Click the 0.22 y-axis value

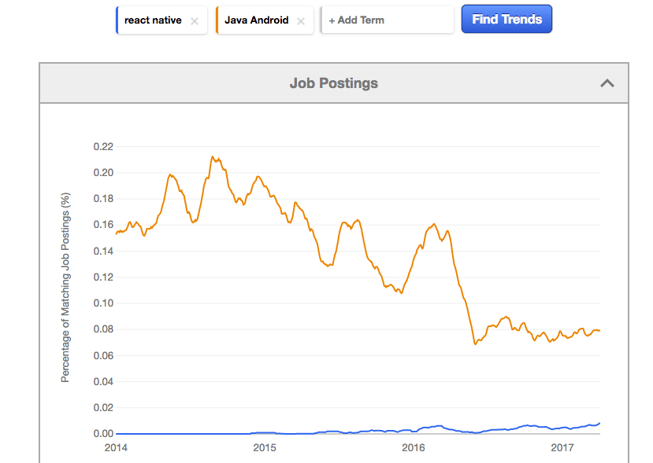click(x=101, y=147)
